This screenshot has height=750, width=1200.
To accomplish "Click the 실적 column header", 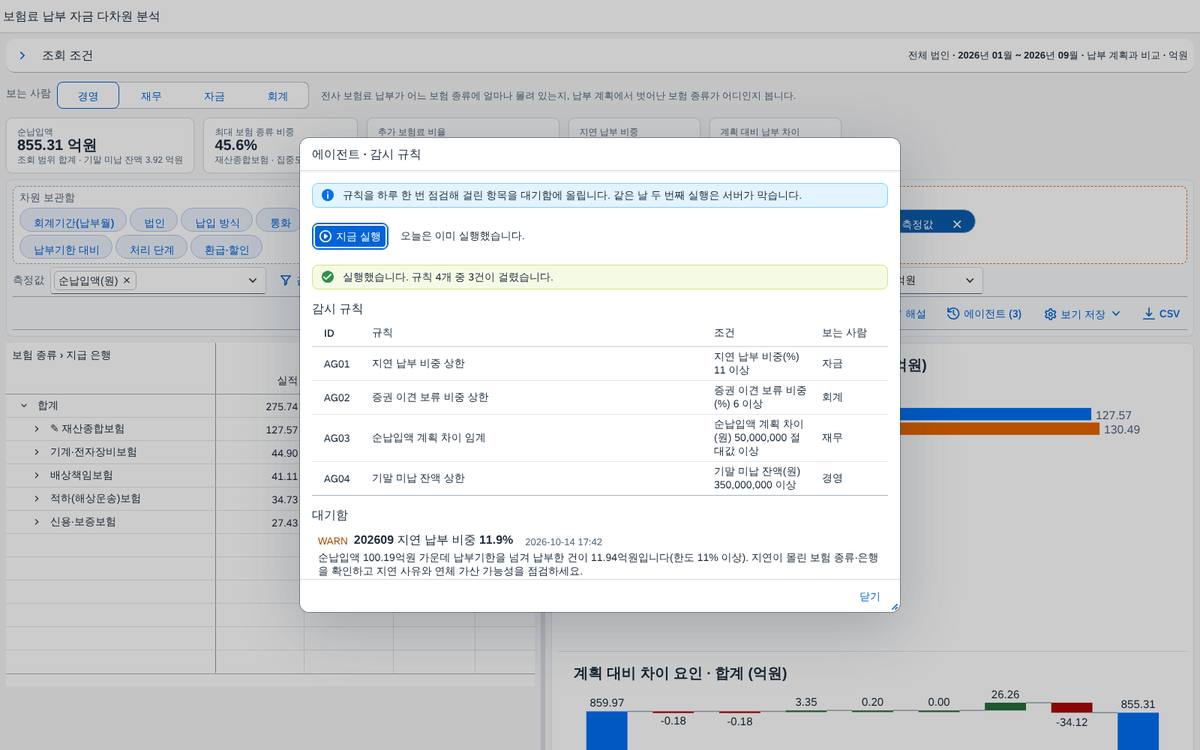I will (260, 380).
